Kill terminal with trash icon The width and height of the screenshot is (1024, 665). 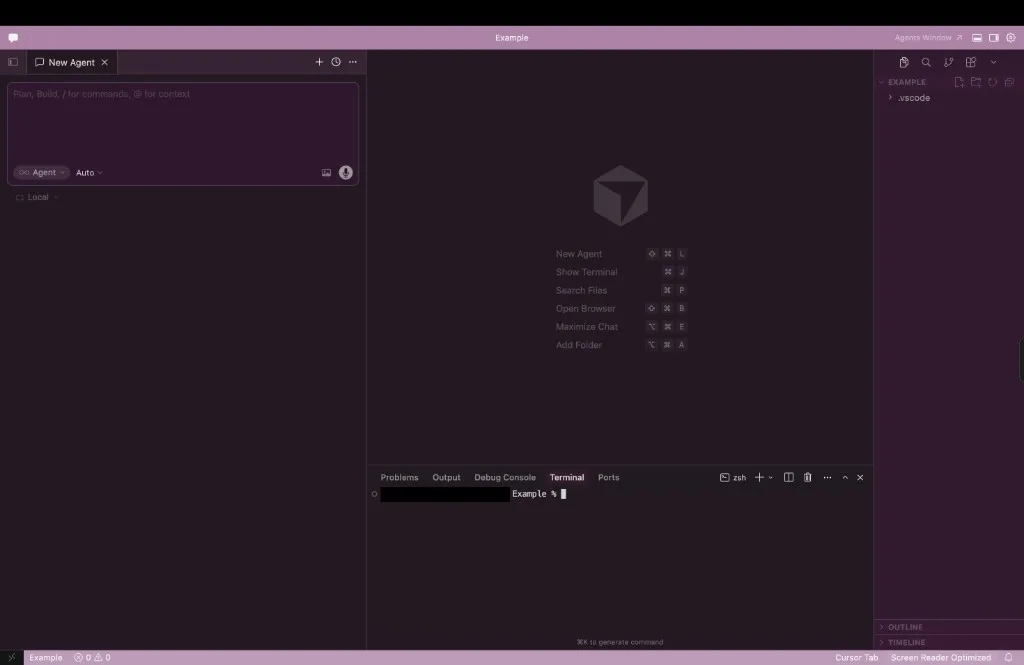pyautogui.click(x=808, y=478)
